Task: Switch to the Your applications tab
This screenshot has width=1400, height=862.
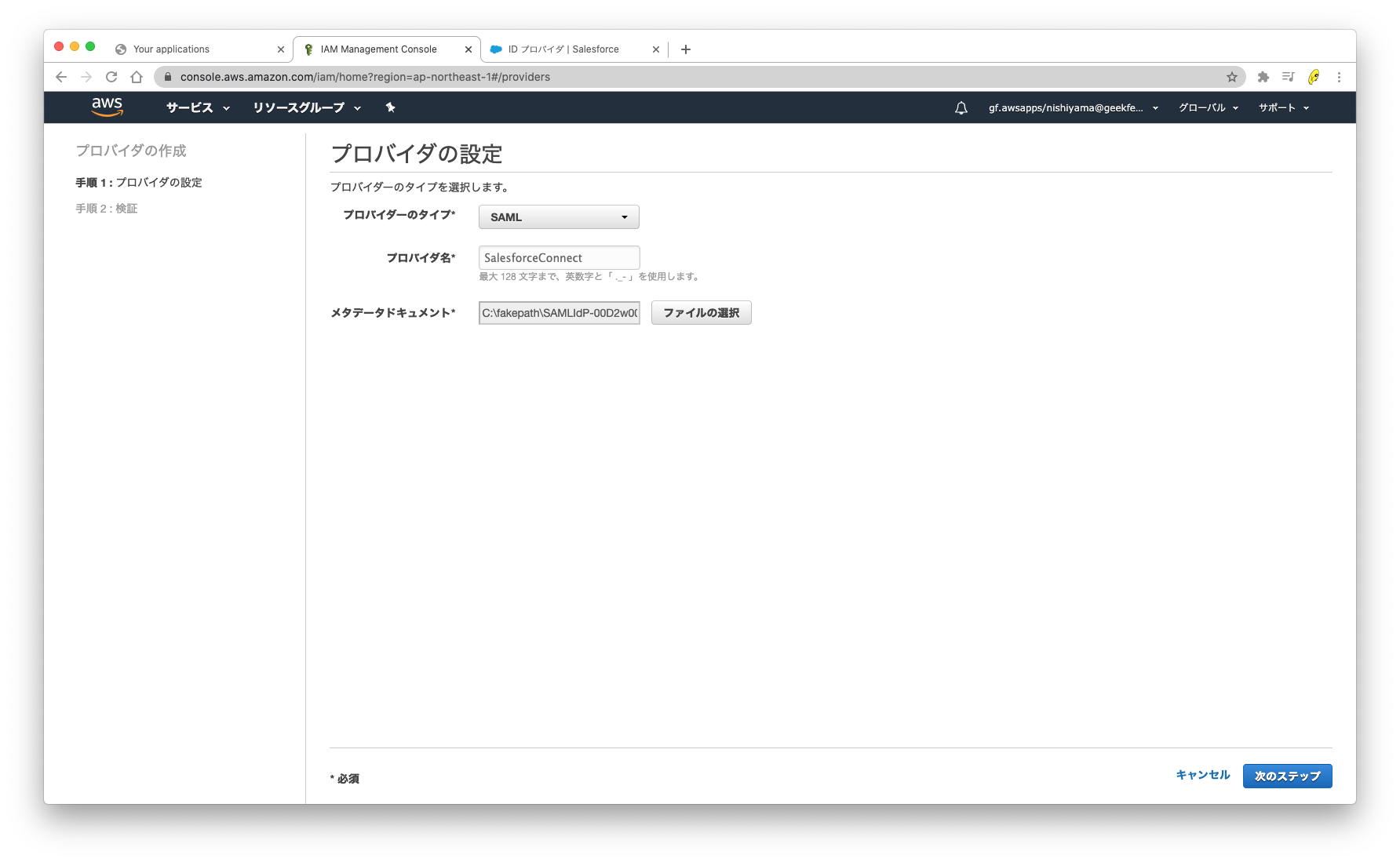Action: pos(200,49)
